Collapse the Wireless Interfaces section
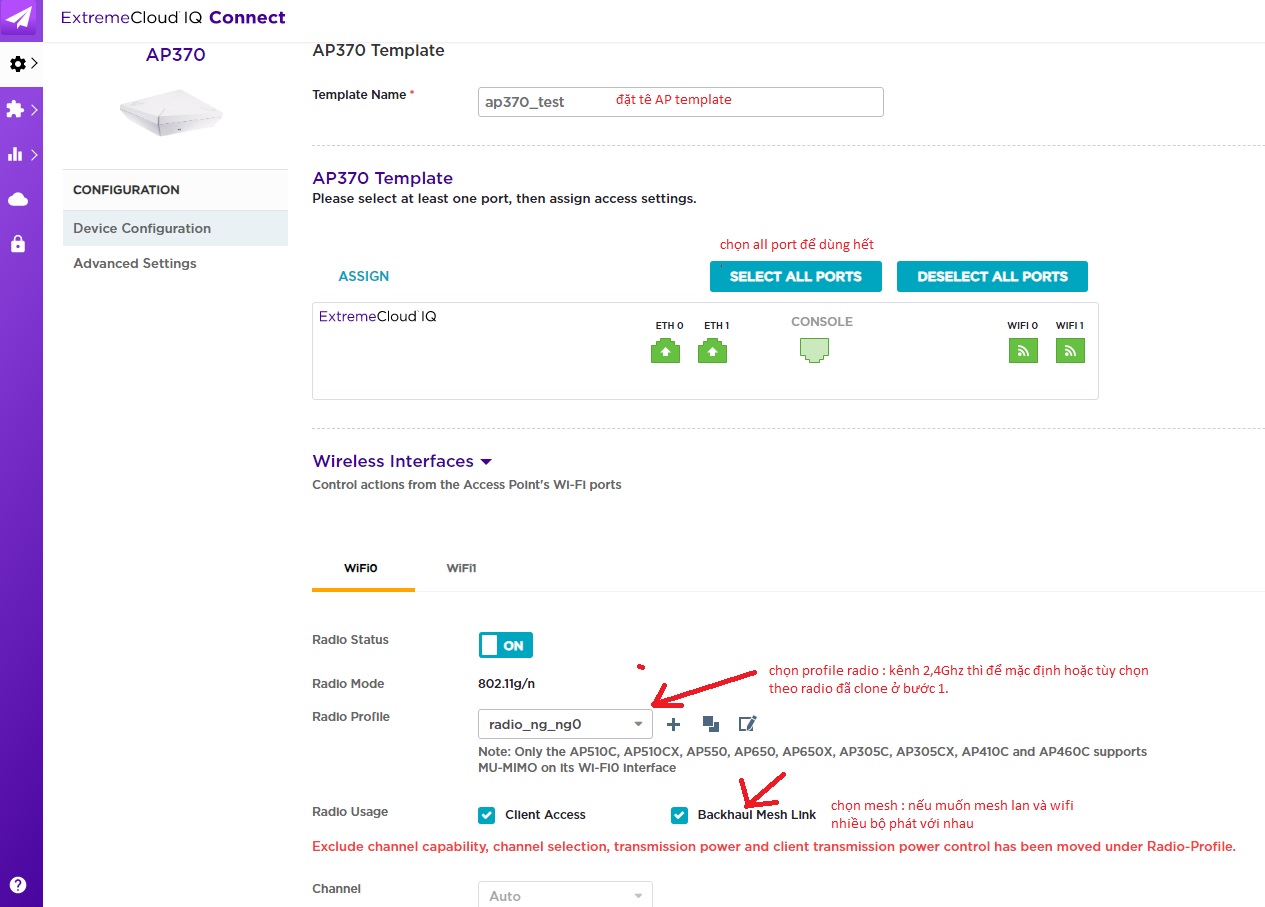The width and height of the screenshot is (1265, 907). point(486,462)
